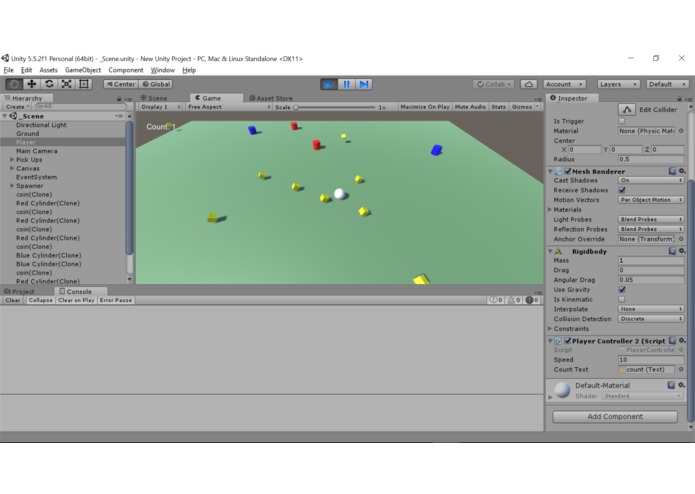Click the Speed value field
695x494 pixels.
pyautogui.click(x=651, y=360)
